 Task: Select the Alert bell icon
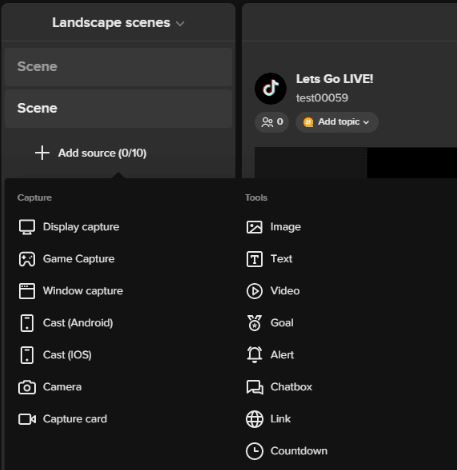[x=254, y=355]
